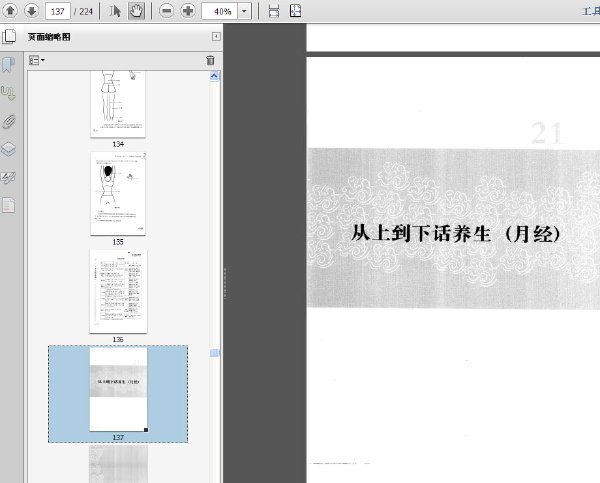Viewport: 600px width, 483px height.
Task: Open the zoom percentage dropdown arrow
Action: (x=244, y=11)
